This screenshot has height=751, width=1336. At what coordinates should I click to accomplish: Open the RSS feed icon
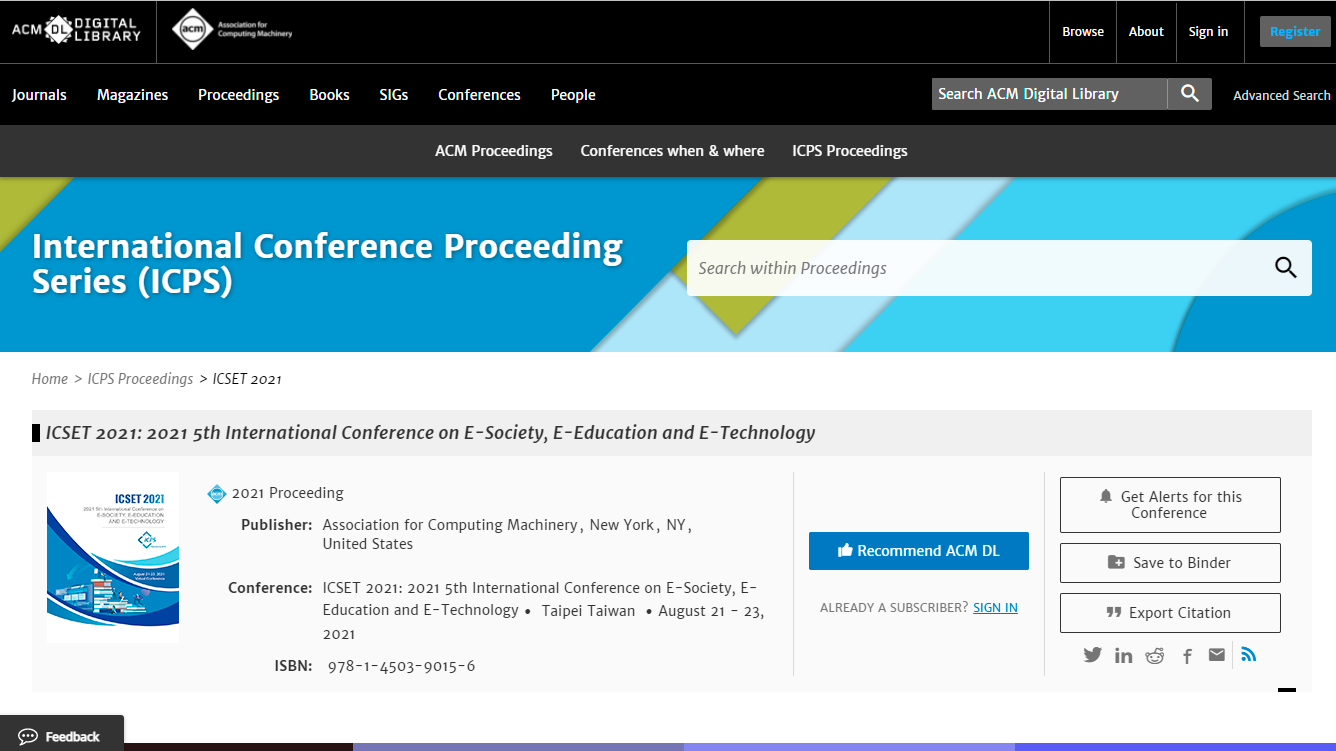click(1248, 655)
